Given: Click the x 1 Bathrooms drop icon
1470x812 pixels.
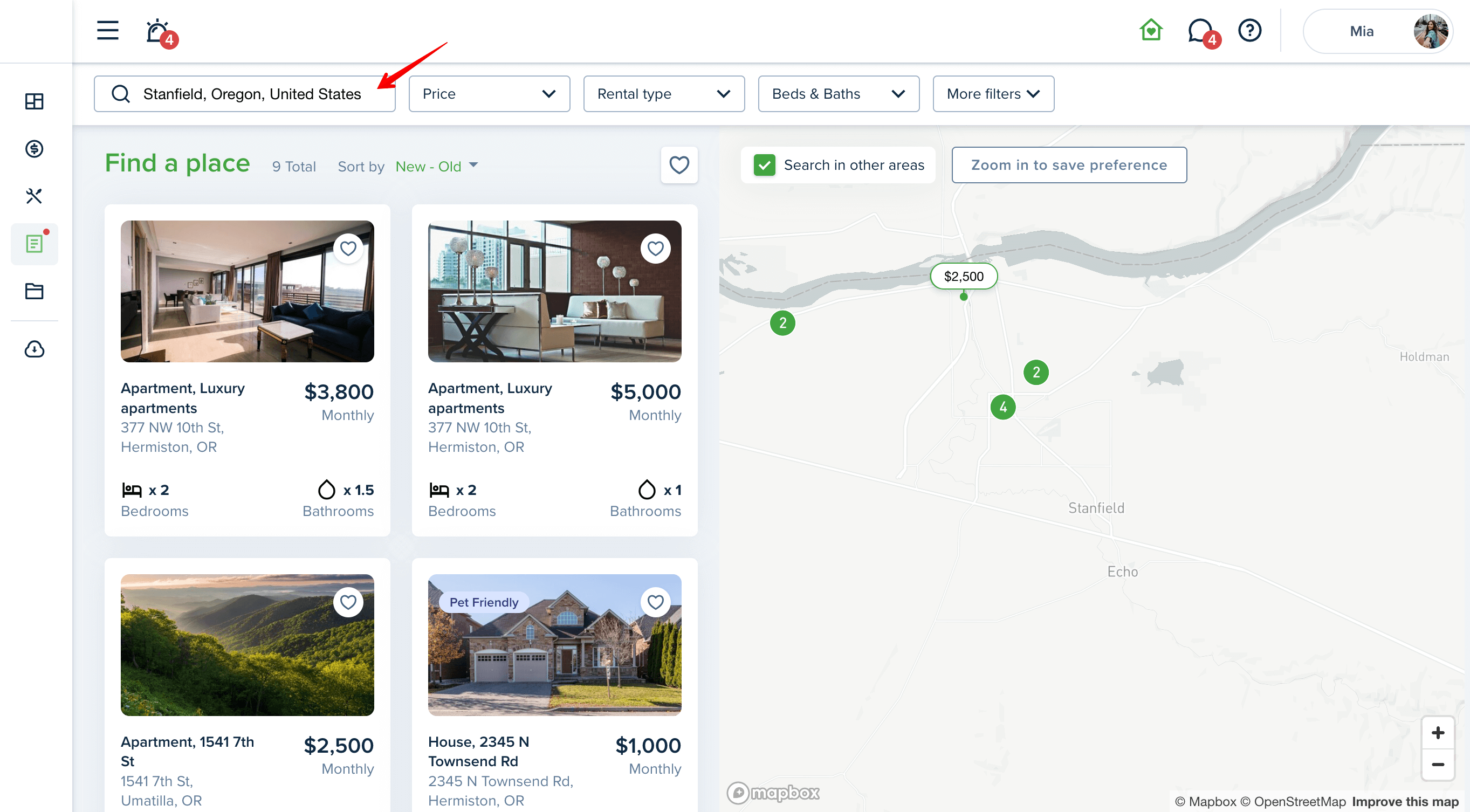Looking at the screenshot, I should (x=647, y=490).
